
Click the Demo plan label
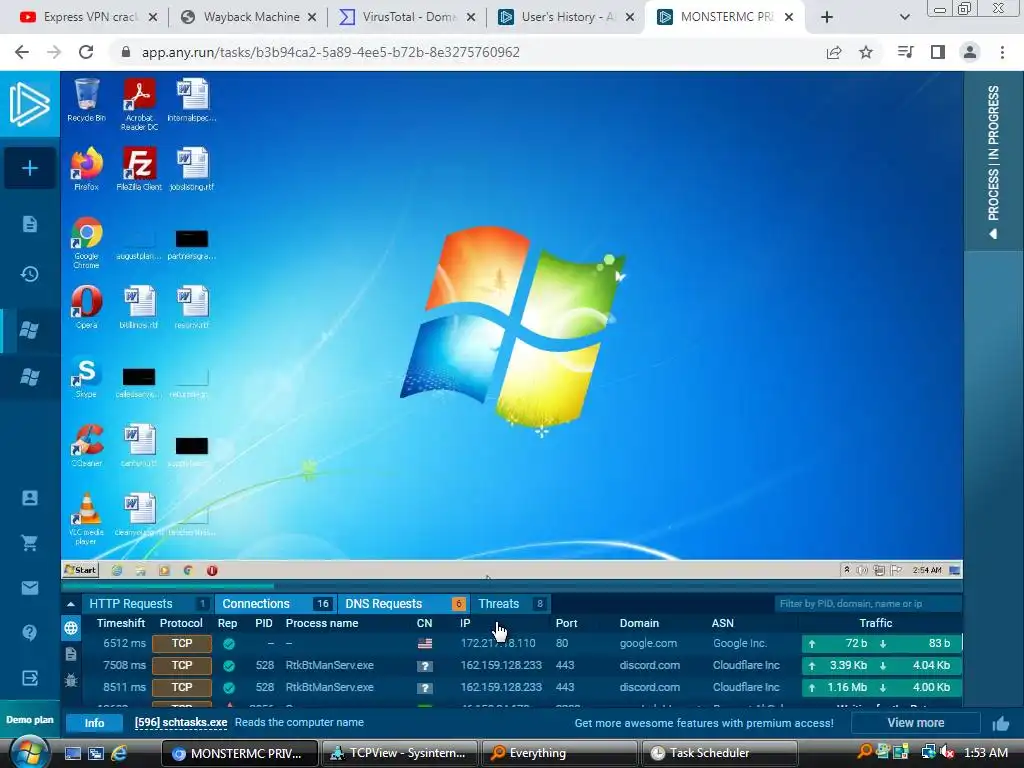pyautogui.click(x=29, y=720)
